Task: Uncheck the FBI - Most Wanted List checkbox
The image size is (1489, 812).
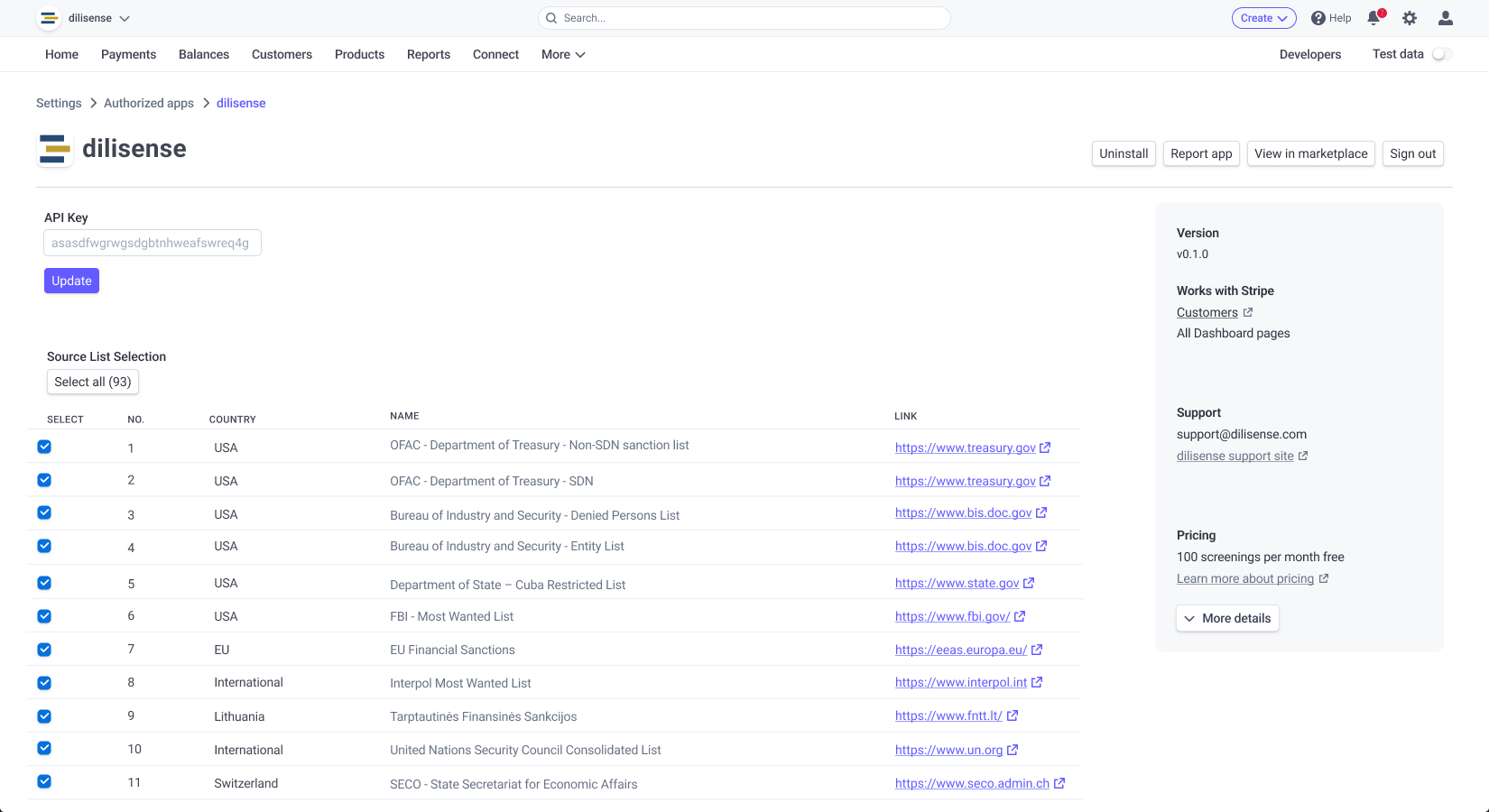Action: (x=44, y=616)
